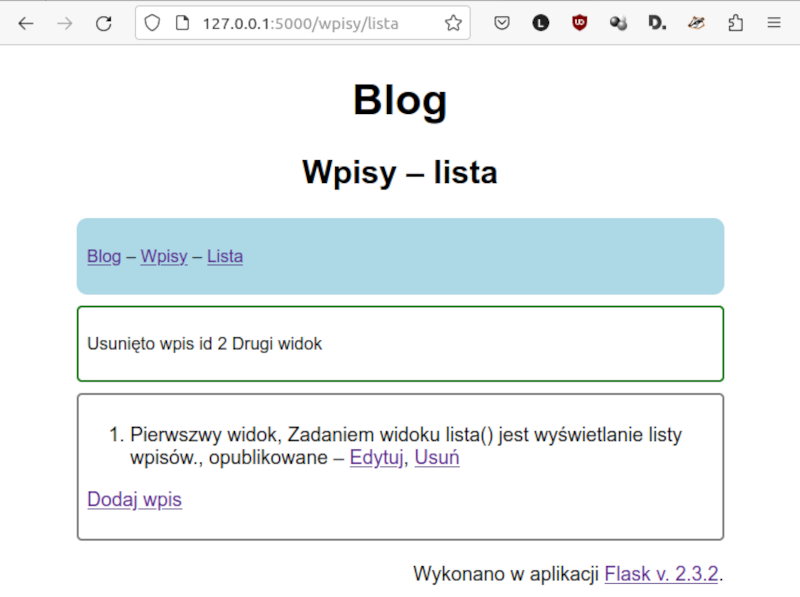
Task: Open the 'D.' privacy extension icon
Action: pos(657,22)
